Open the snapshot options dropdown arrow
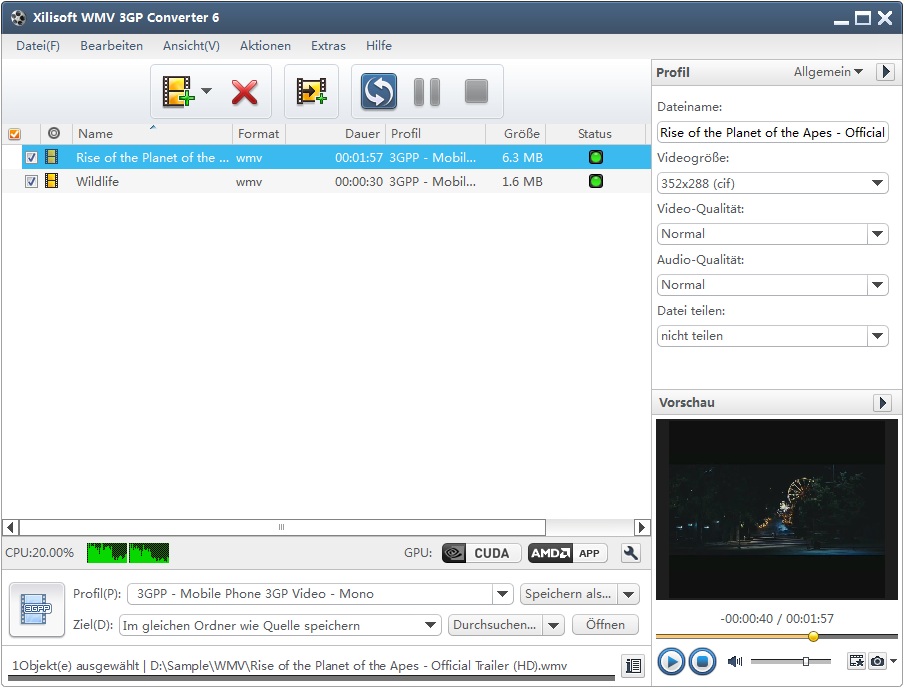Viewport: 905px width, 688px height. coord(893,661)
